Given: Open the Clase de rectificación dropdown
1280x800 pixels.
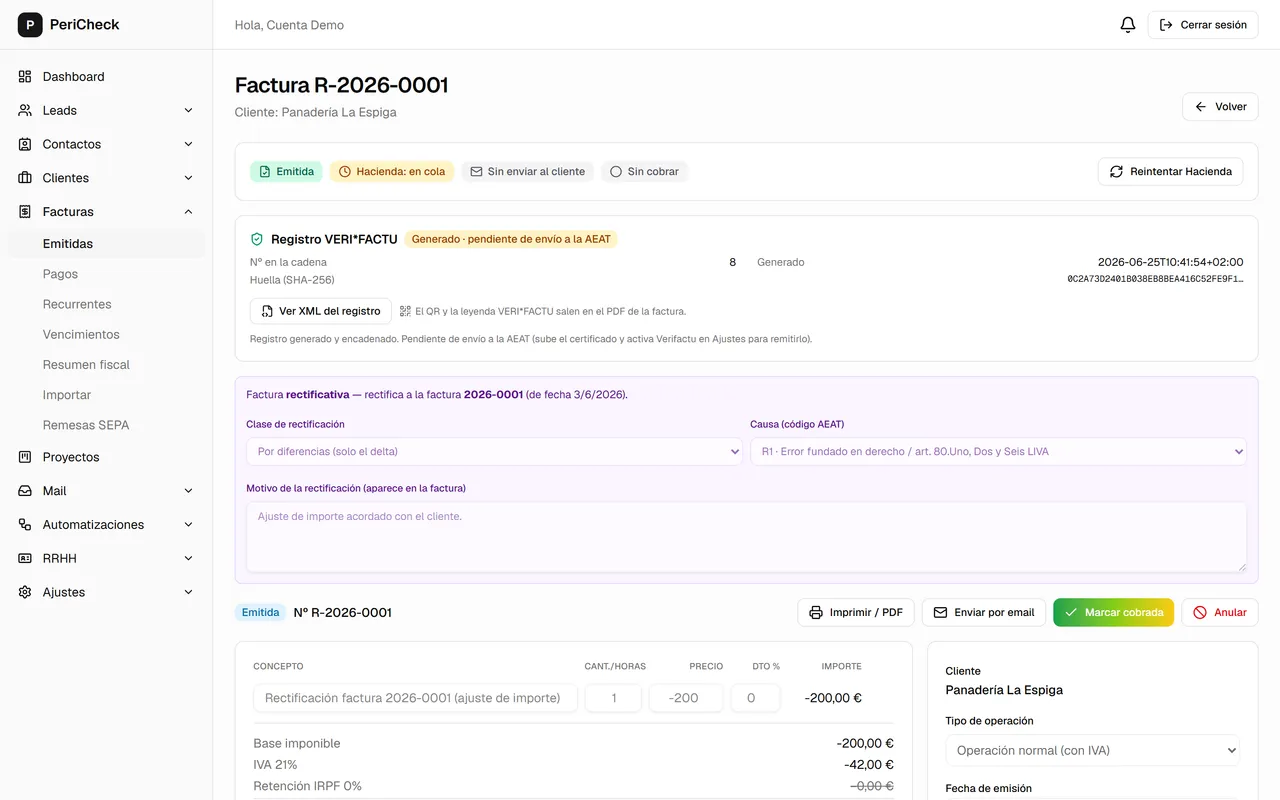Looking at the screenshot, I should tap(494, 452).
